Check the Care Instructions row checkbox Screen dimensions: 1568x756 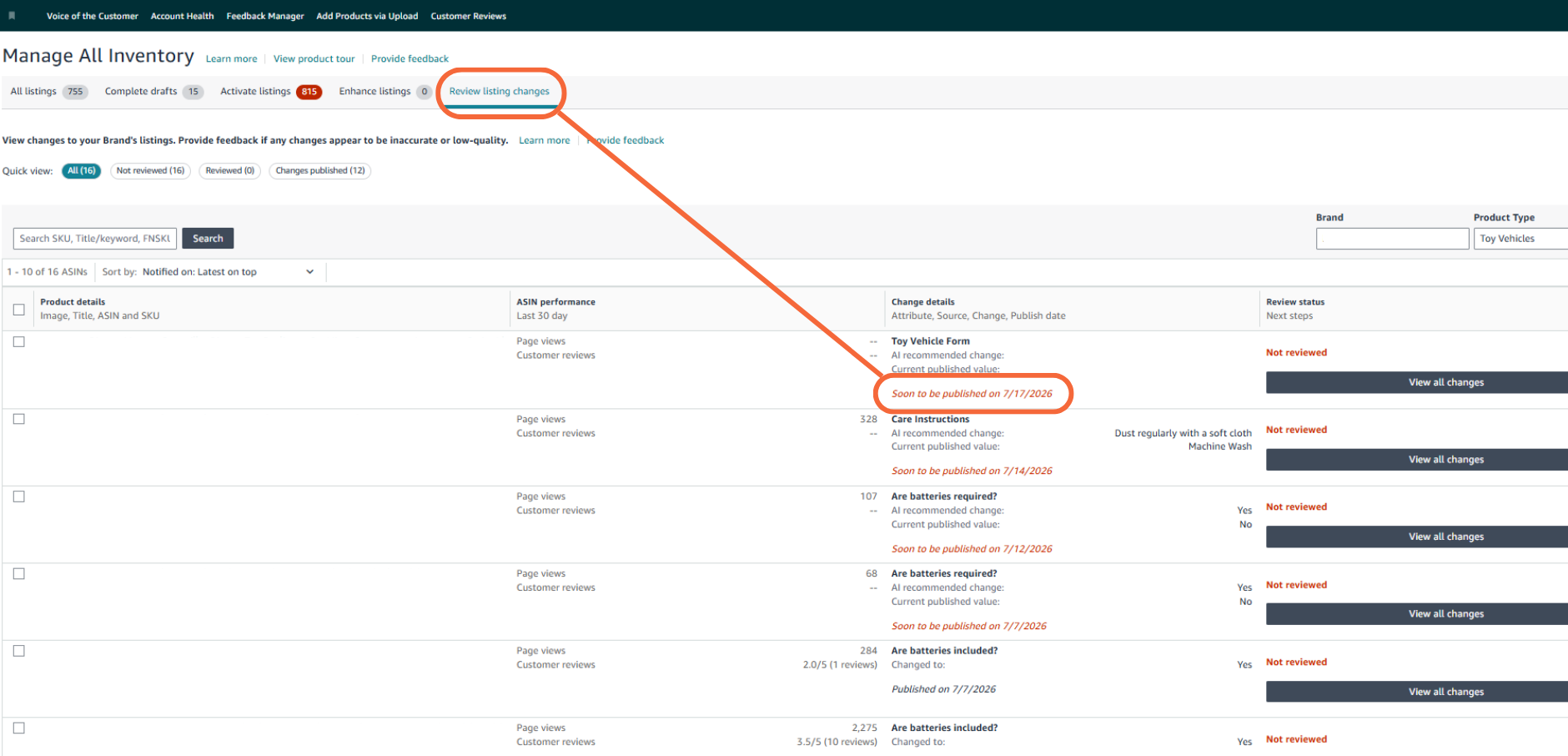[x=19, y=420]
